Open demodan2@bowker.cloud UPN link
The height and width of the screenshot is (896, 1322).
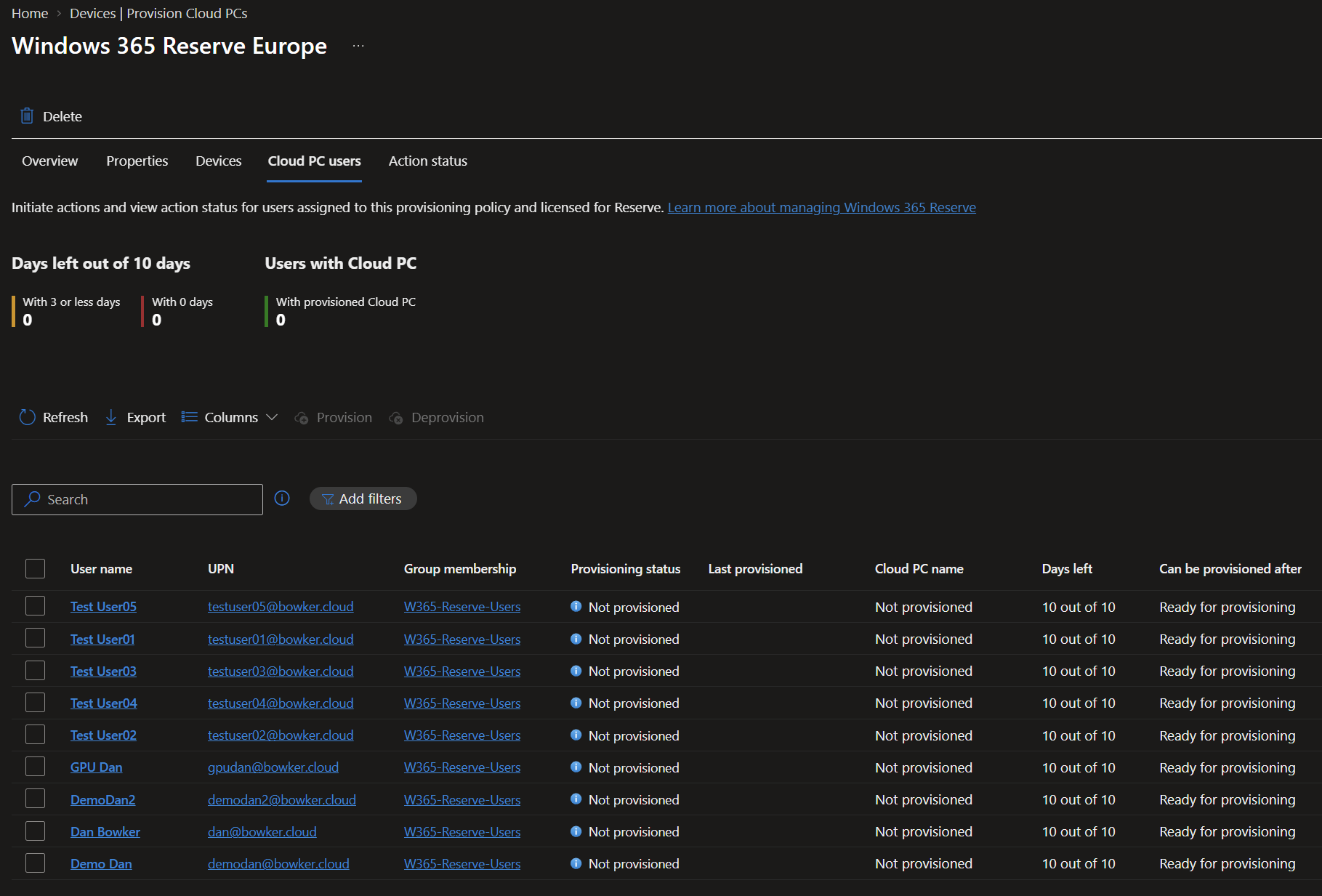tap(281, 799)
